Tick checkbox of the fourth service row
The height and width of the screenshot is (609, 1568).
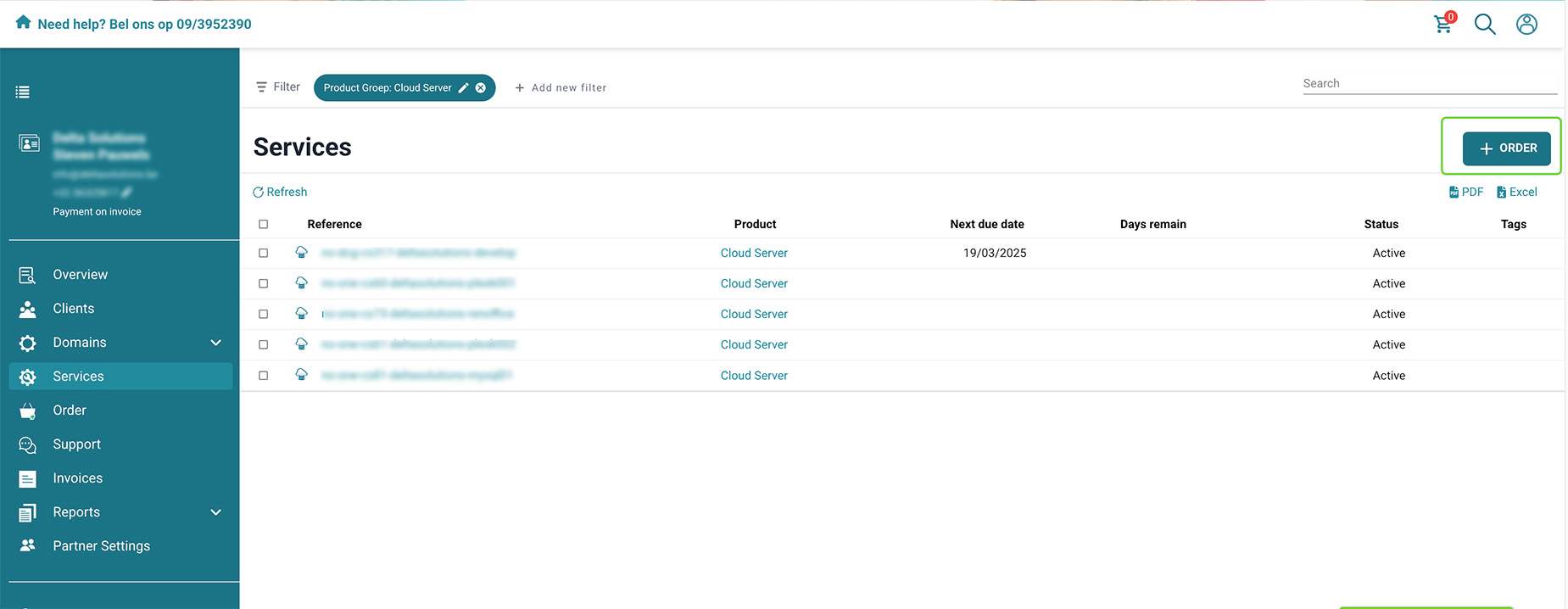tap(263, 344)
